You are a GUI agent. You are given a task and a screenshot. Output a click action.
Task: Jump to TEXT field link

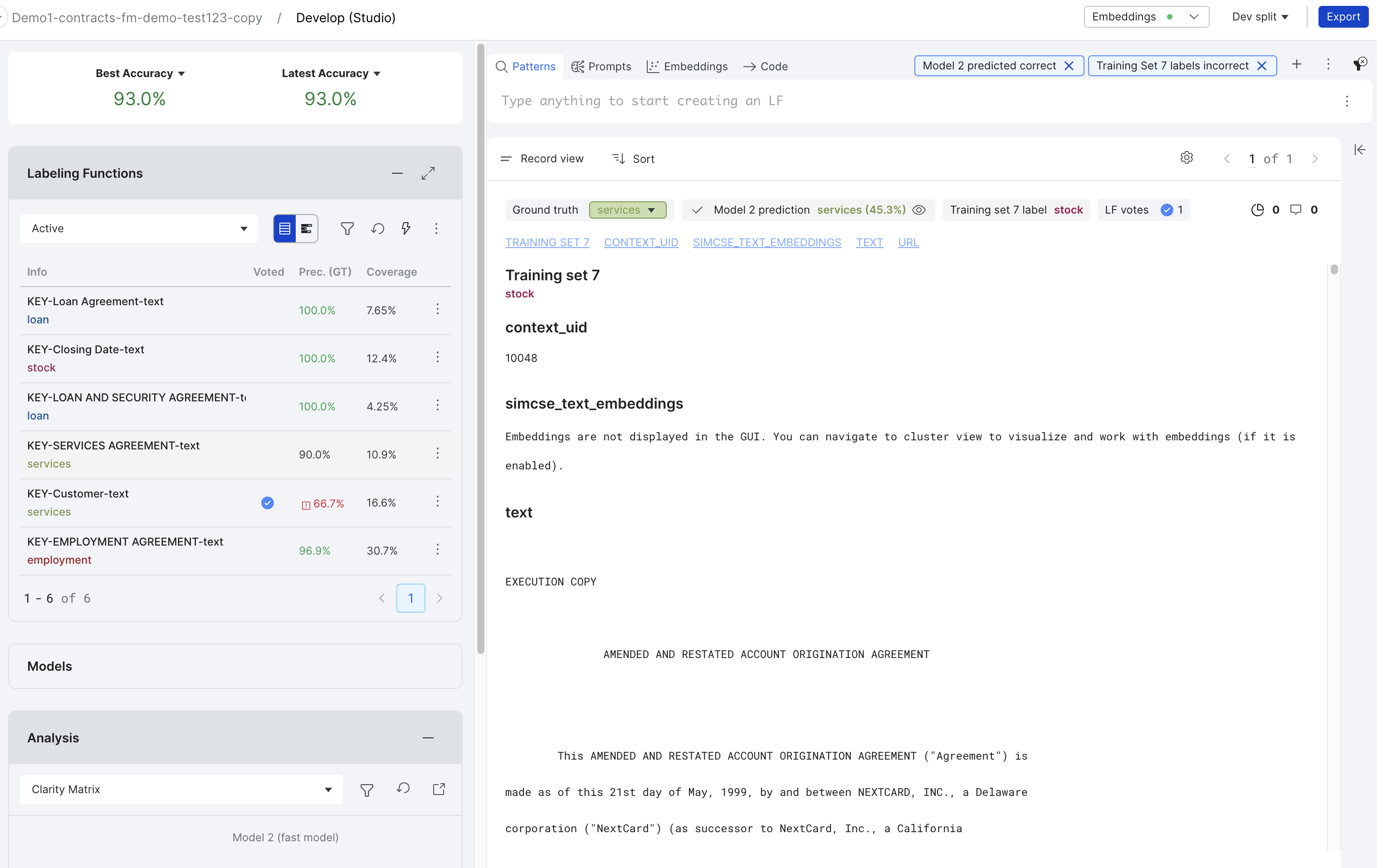869,243
